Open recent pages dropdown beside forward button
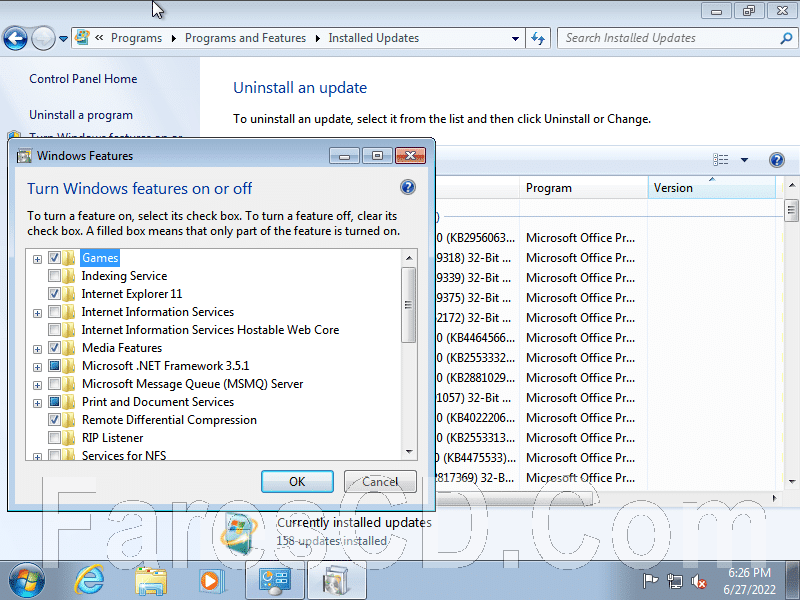The height and width of the screenshot is (600, 800). (x=63, y=39)
